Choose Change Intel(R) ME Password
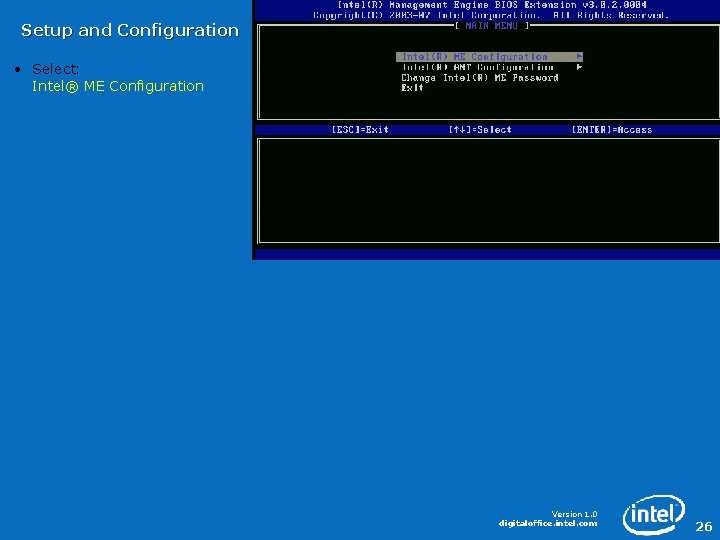This screenshot has width=720, height=540. tap(480, 78)
